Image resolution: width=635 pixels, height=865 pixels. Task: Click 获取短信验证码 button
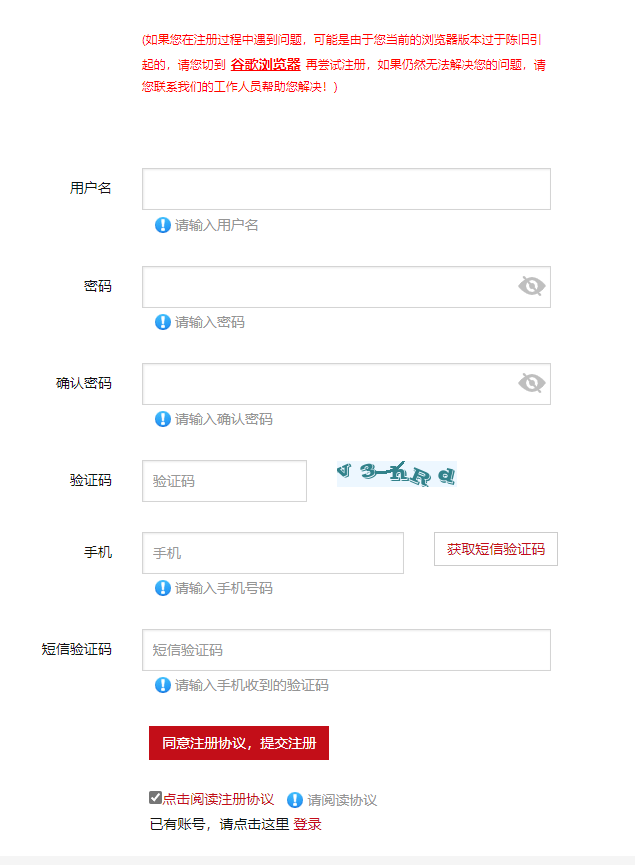tap(495, 549)
